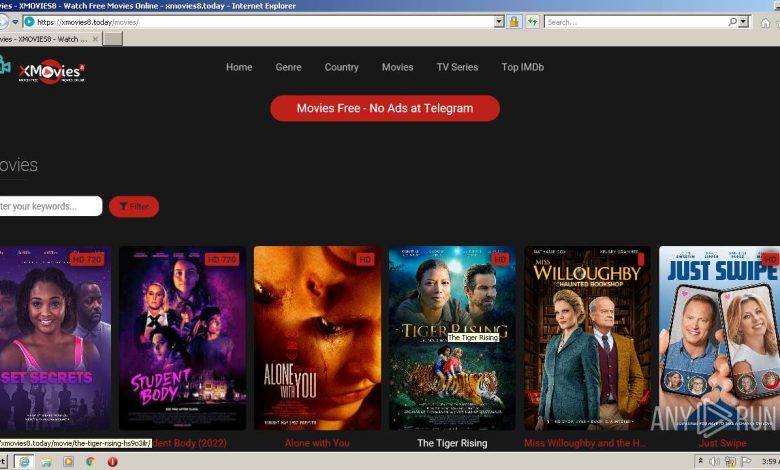780x470 pixels.
Task: Click the XMovies8 logo
Action: point(45,69)
